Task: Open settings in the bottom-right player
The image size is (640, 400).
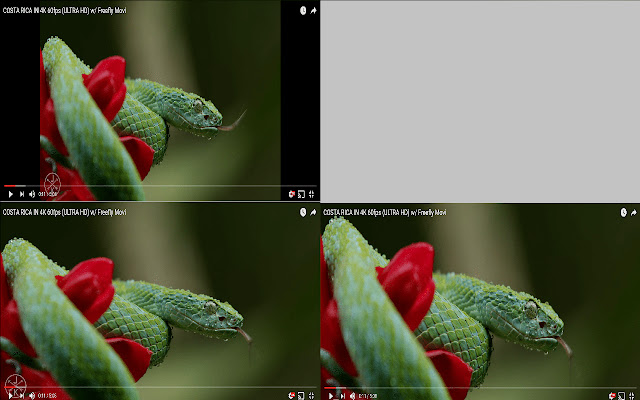Action: pos(612,396)
